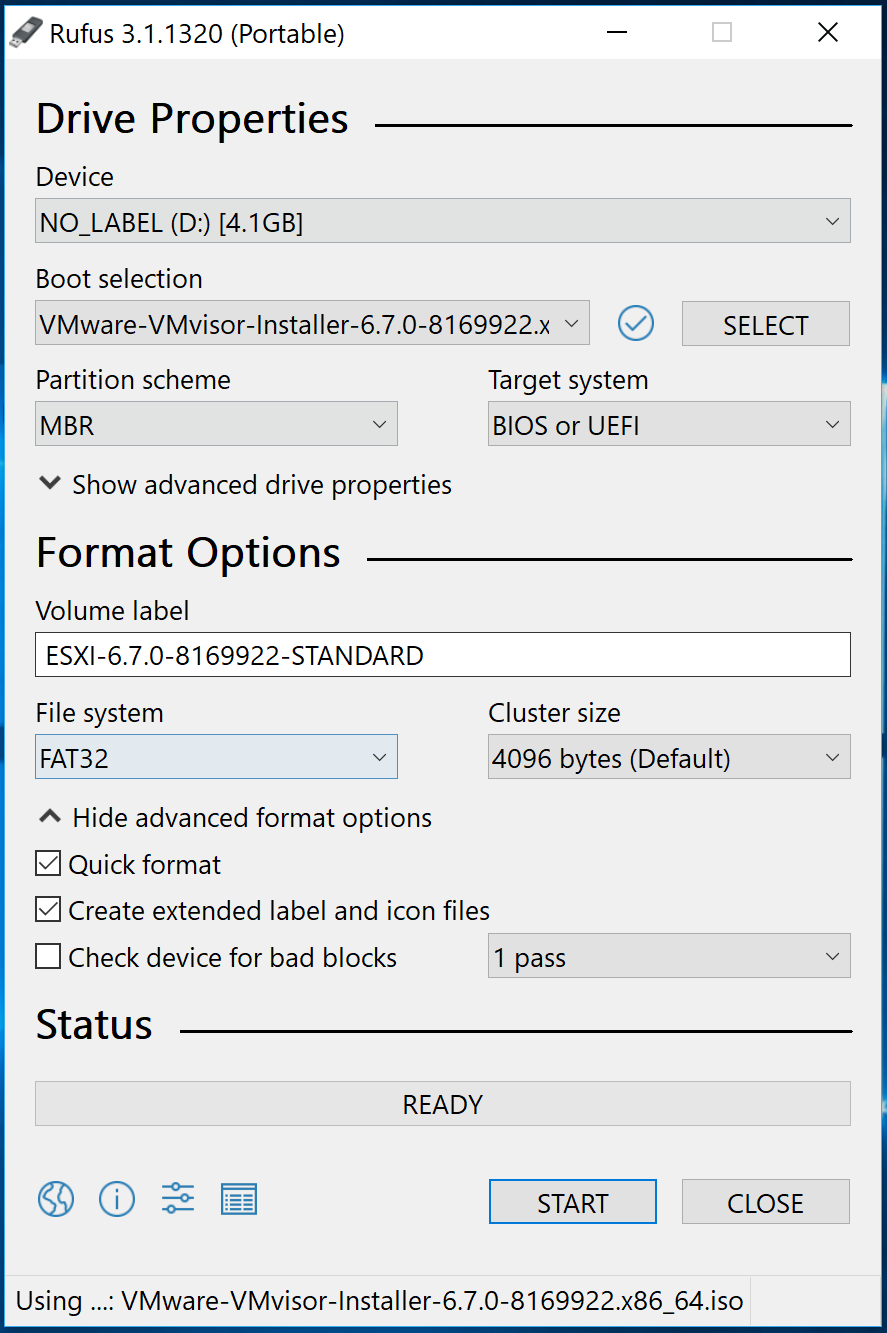Viewport: 887px width, 1333px height.
Task: Click the Boot selection label
Action: click(x=119, y=279)
